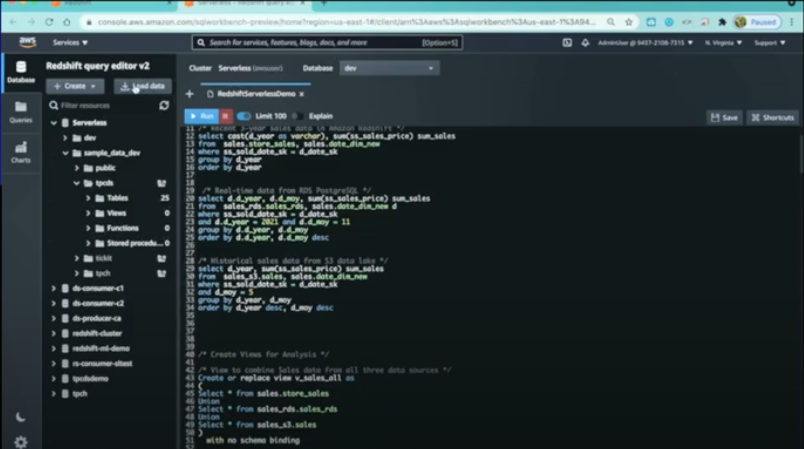Expand ds-consumer-c1 cluster
This screenshot has width=804, height=449.
(x=54, y=289)
